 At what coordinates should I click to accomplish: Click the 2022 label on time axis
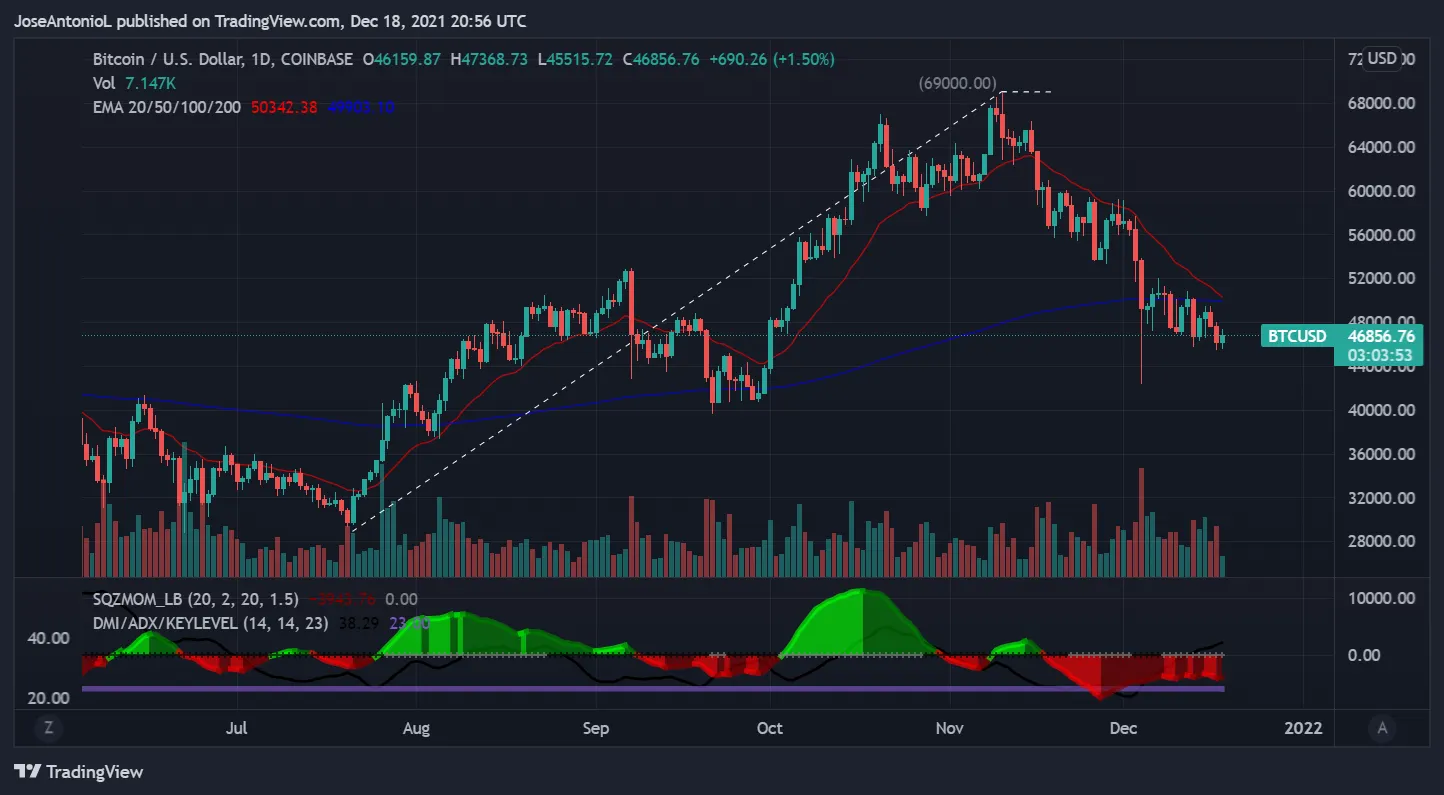pos(1303,728)
